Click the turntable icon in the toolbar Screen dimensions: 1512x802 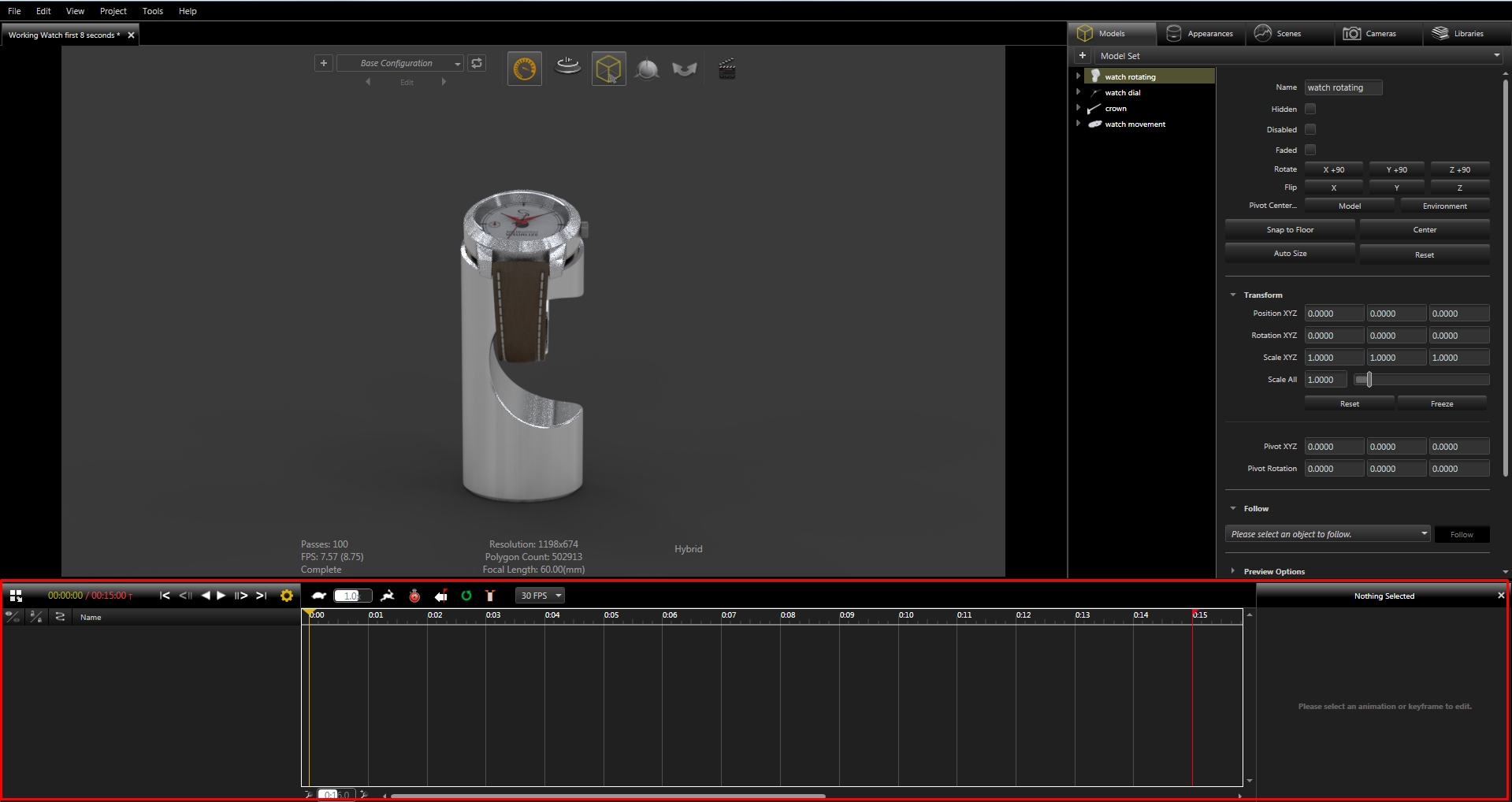point(567,67)
